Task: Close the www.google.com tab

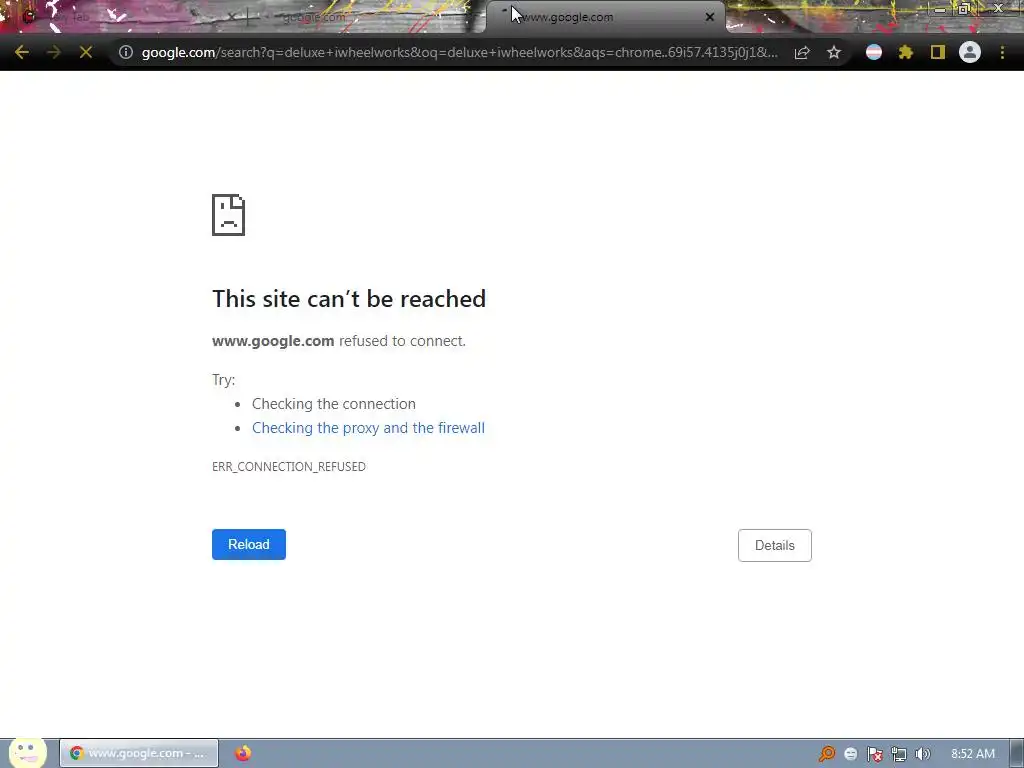Action: [x=710, y=17]
